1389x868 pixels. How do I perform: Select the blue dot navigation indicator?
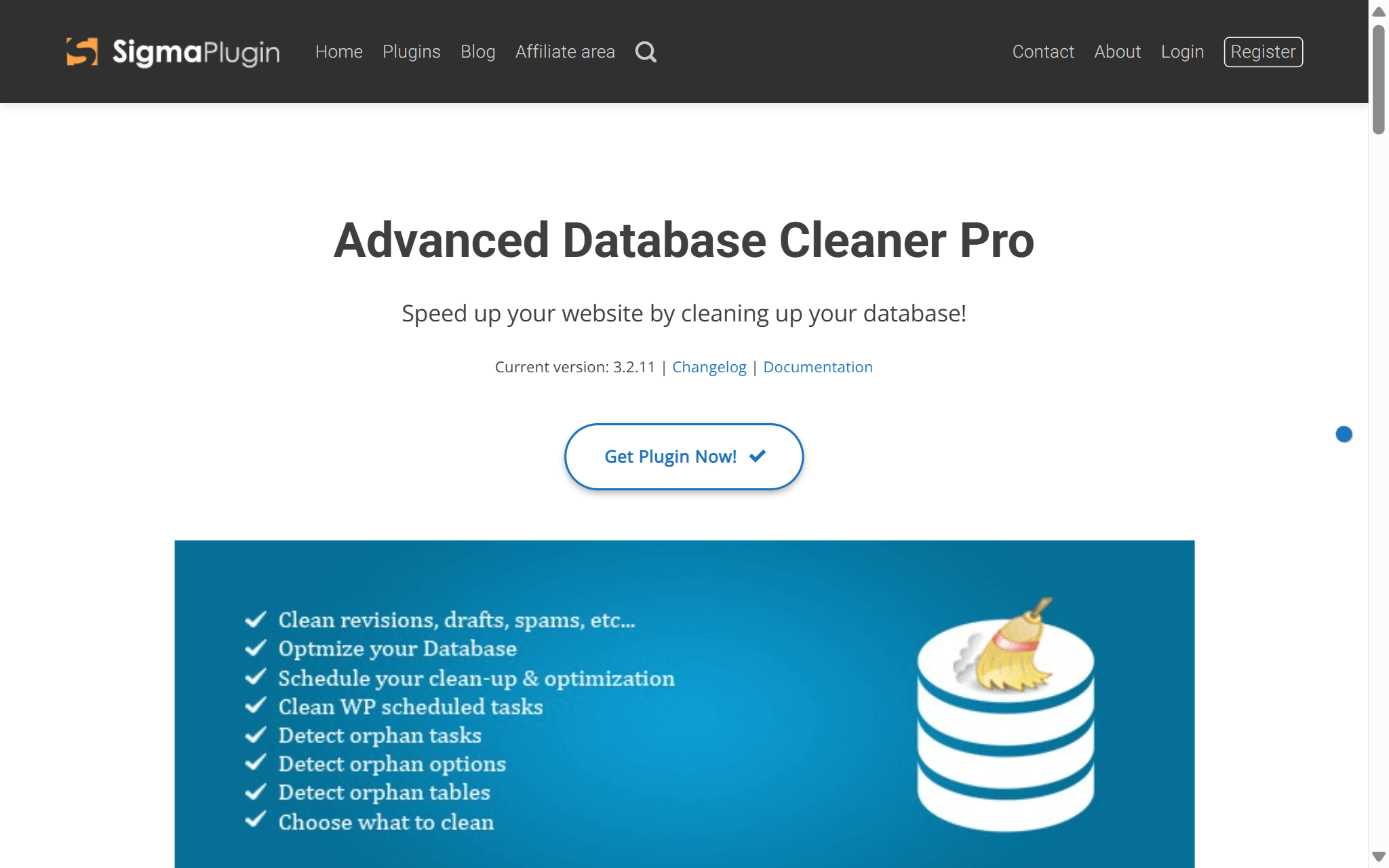pos(1344,434)
